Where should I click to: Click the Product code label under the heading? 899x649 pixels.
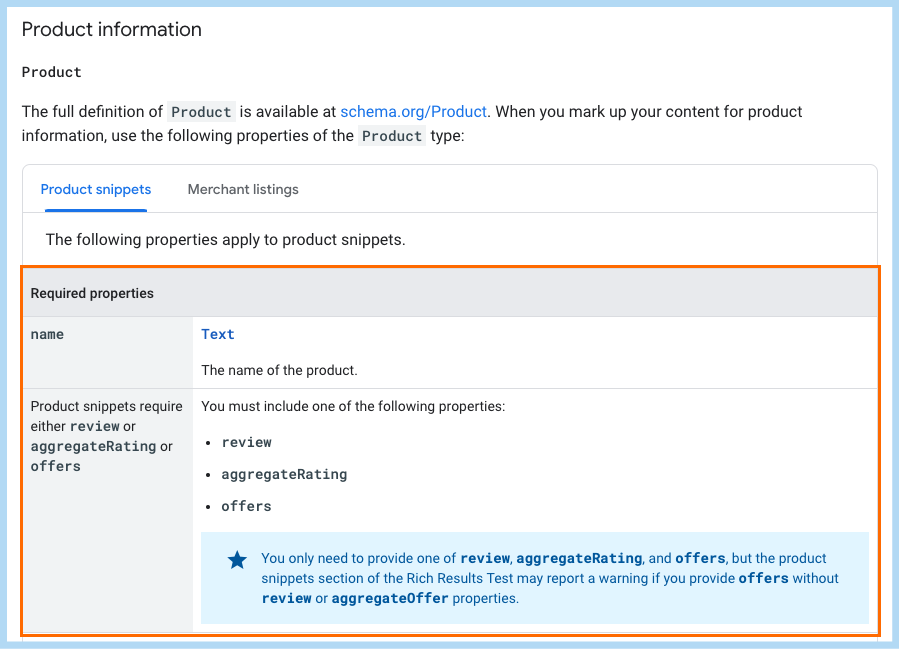pyautogui.click(x=52, y=72)
